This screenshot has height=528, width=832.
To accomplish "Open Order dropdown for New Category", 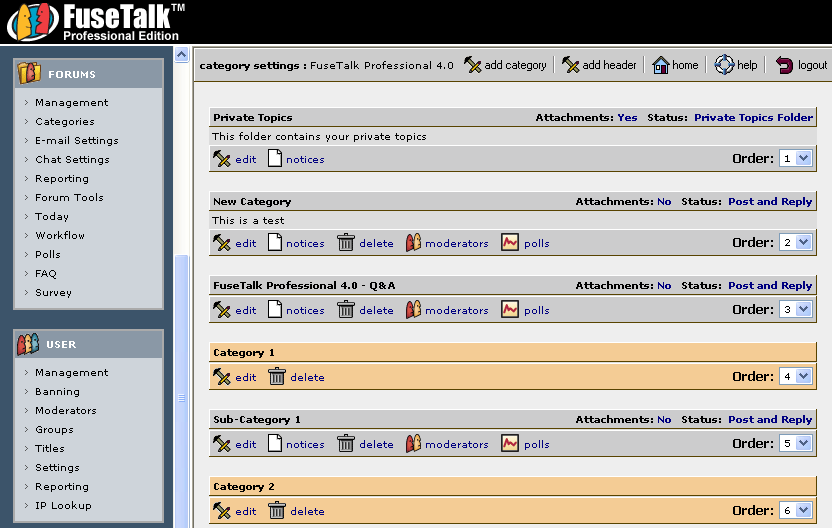I will point(795,242).
